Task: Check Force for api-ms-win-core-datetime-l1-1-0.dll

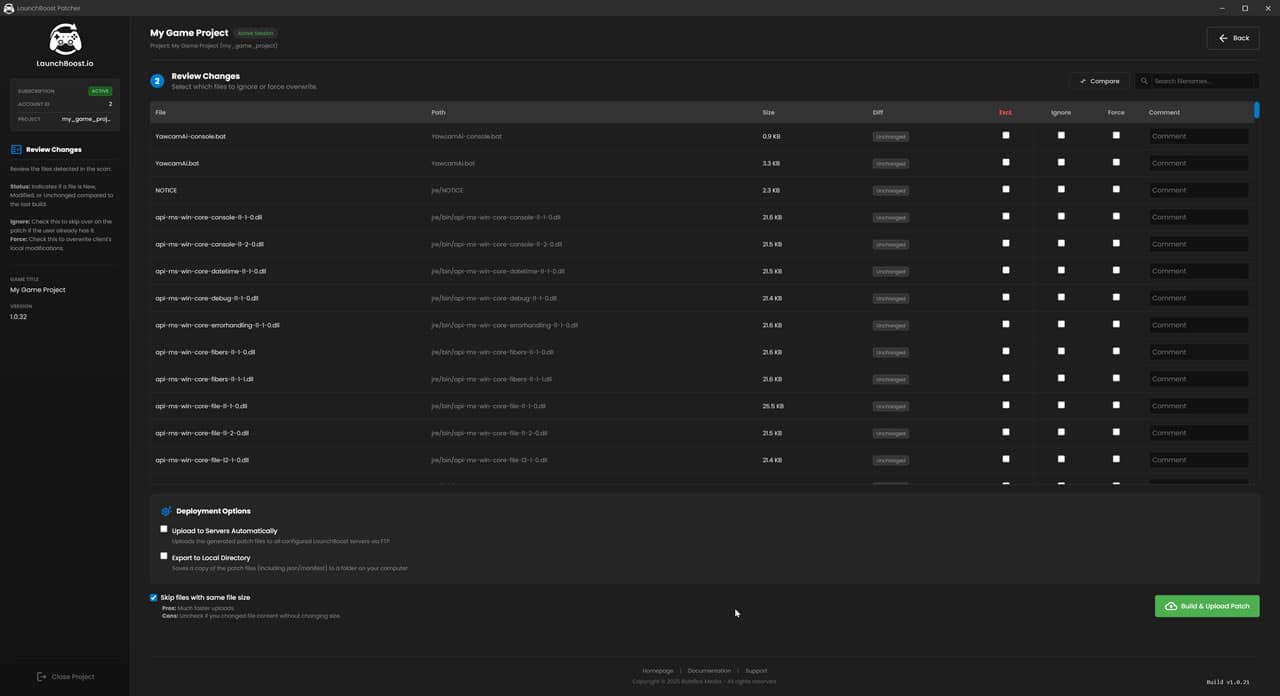Action: (1116, 270)
